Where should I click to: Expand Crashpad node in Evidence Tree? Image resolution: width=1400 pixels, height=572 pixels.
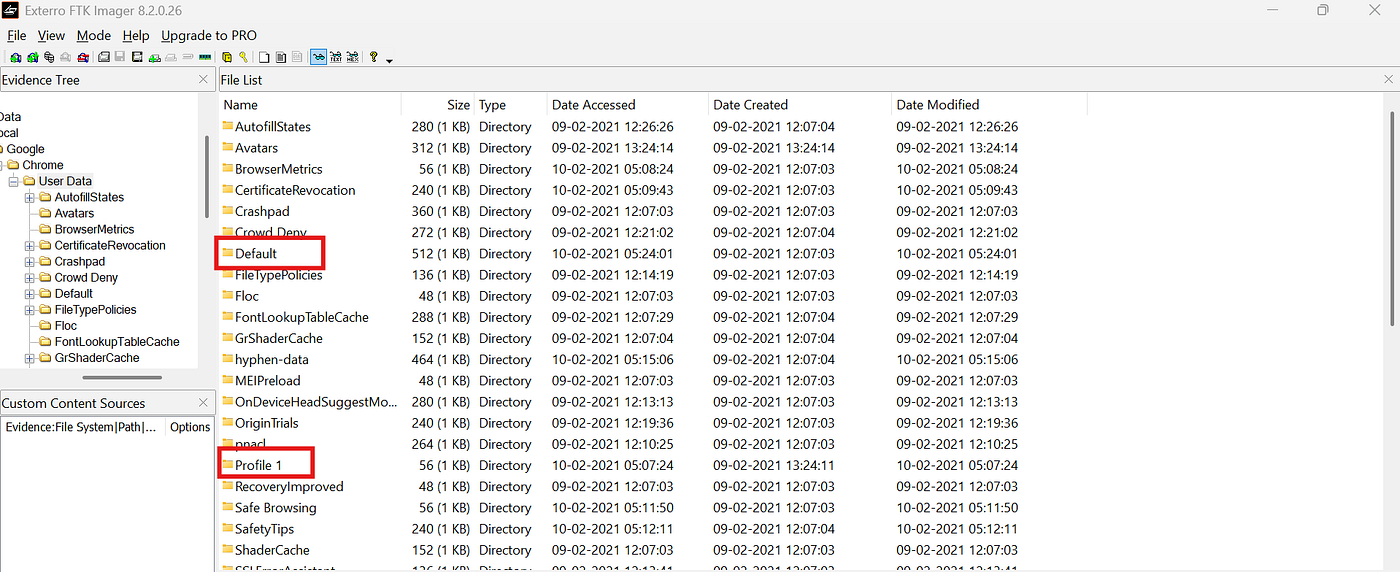30,261
